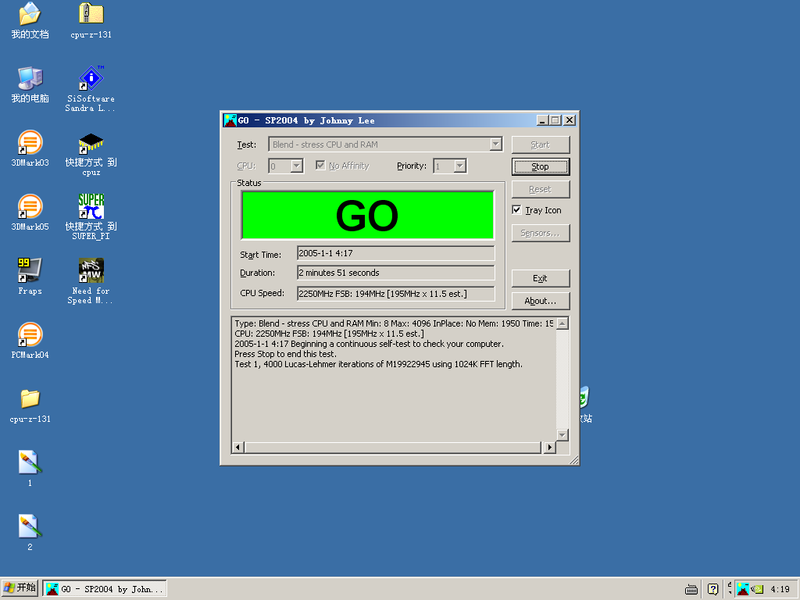Click the help question-mark taskbar icon
Image resolution: width=800 pixels, height=600 pixels.
(x=713, y=589)
